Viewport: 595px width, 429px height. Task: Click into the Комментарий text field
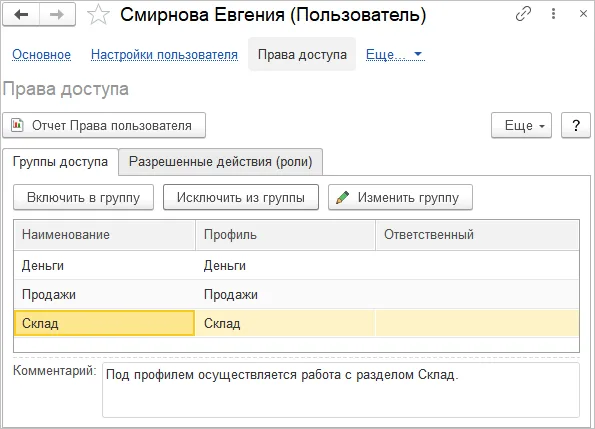coord(341,390)
